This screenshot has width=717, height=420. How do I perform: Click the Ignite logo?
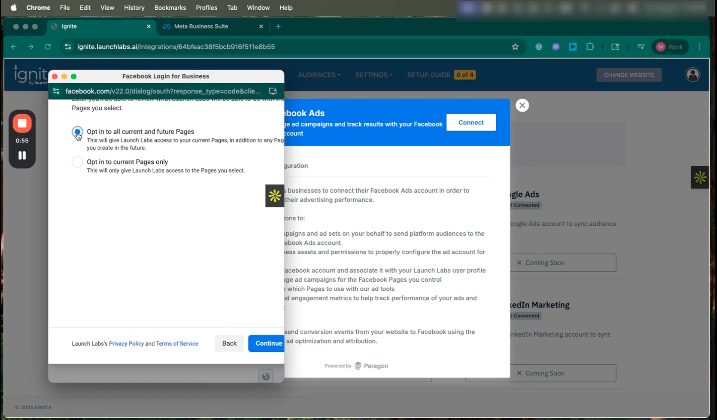pos(31,75)
